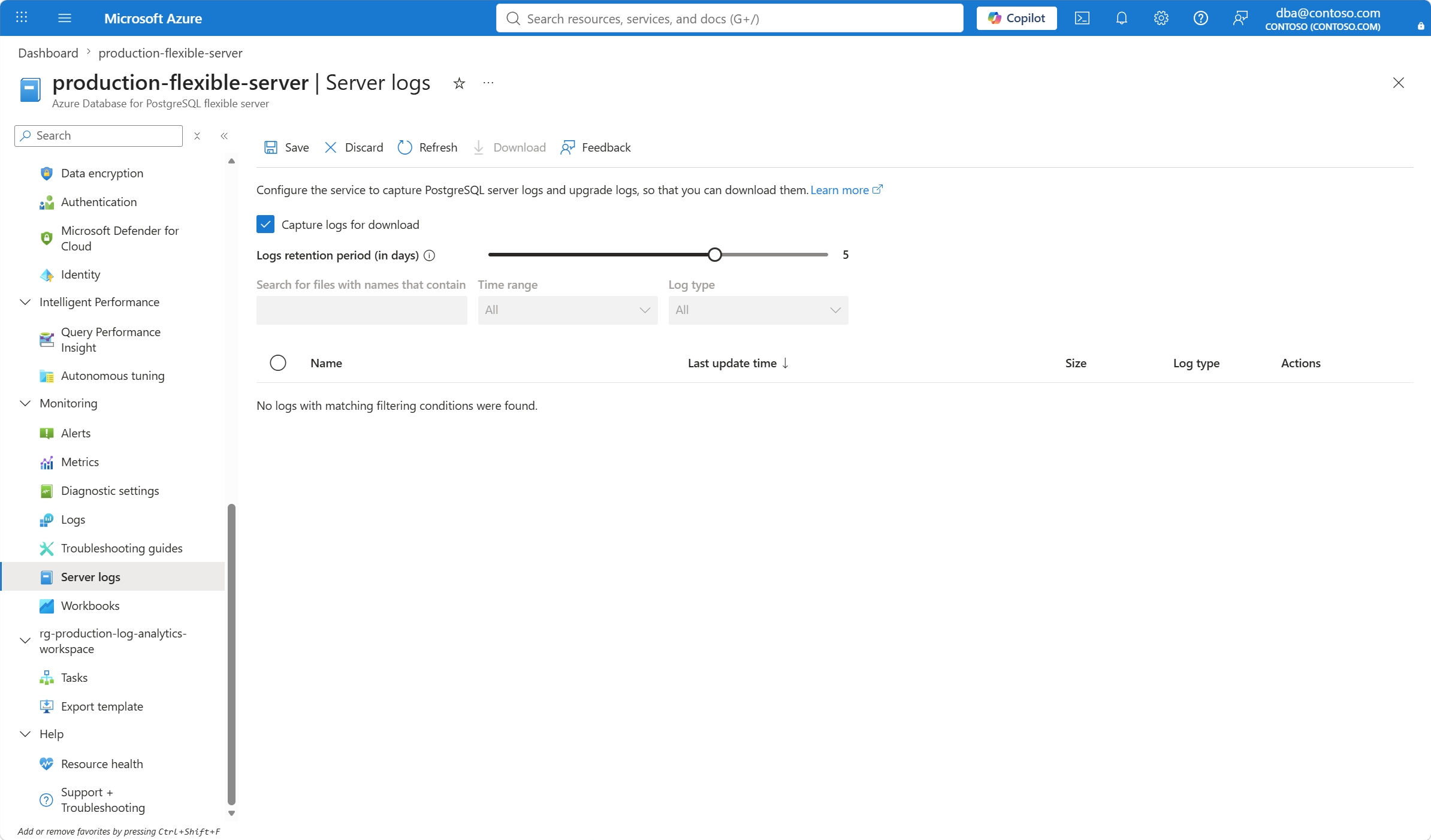Click the Microsoft Azure home logo

pos(153,18)
